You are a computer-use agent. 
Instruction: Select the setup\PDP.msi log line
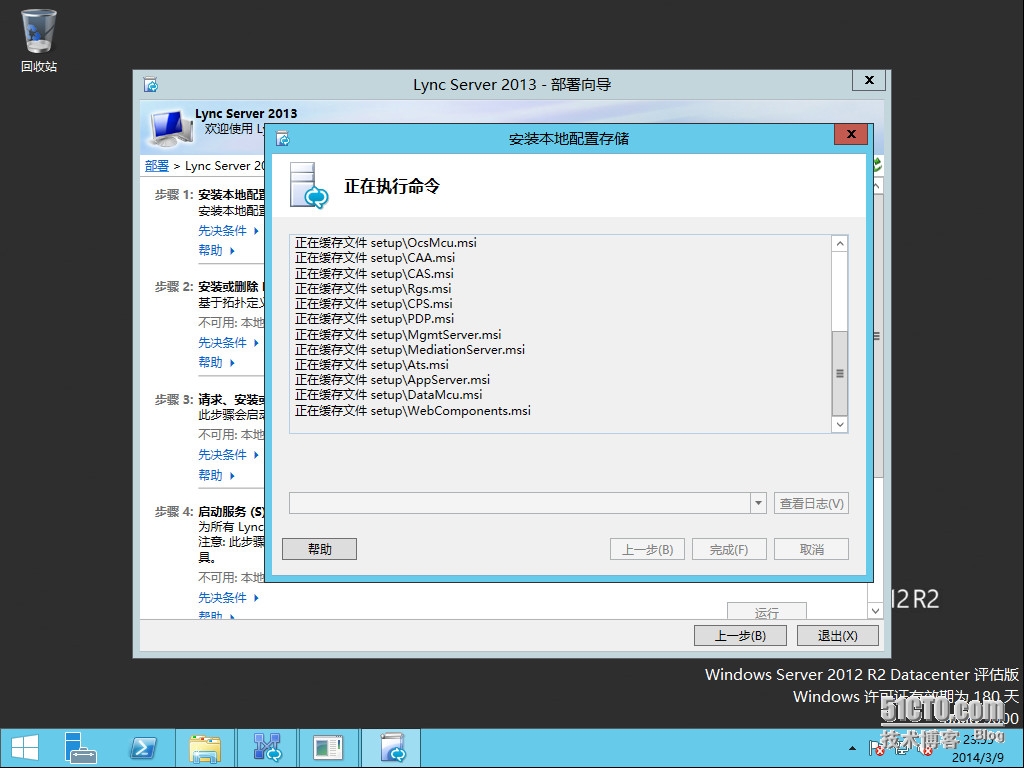pyautogui.click(x=374, y=319)
